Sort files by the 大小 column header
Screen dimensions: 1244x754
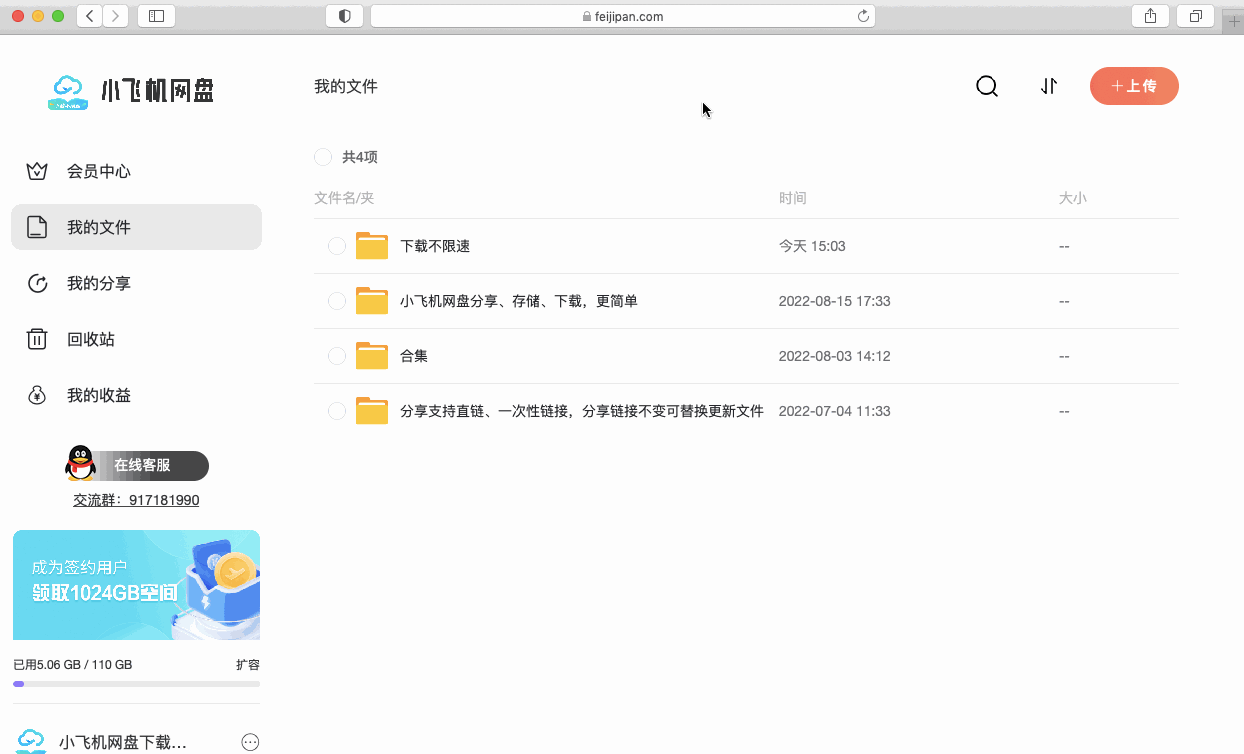pos(1072,198)
